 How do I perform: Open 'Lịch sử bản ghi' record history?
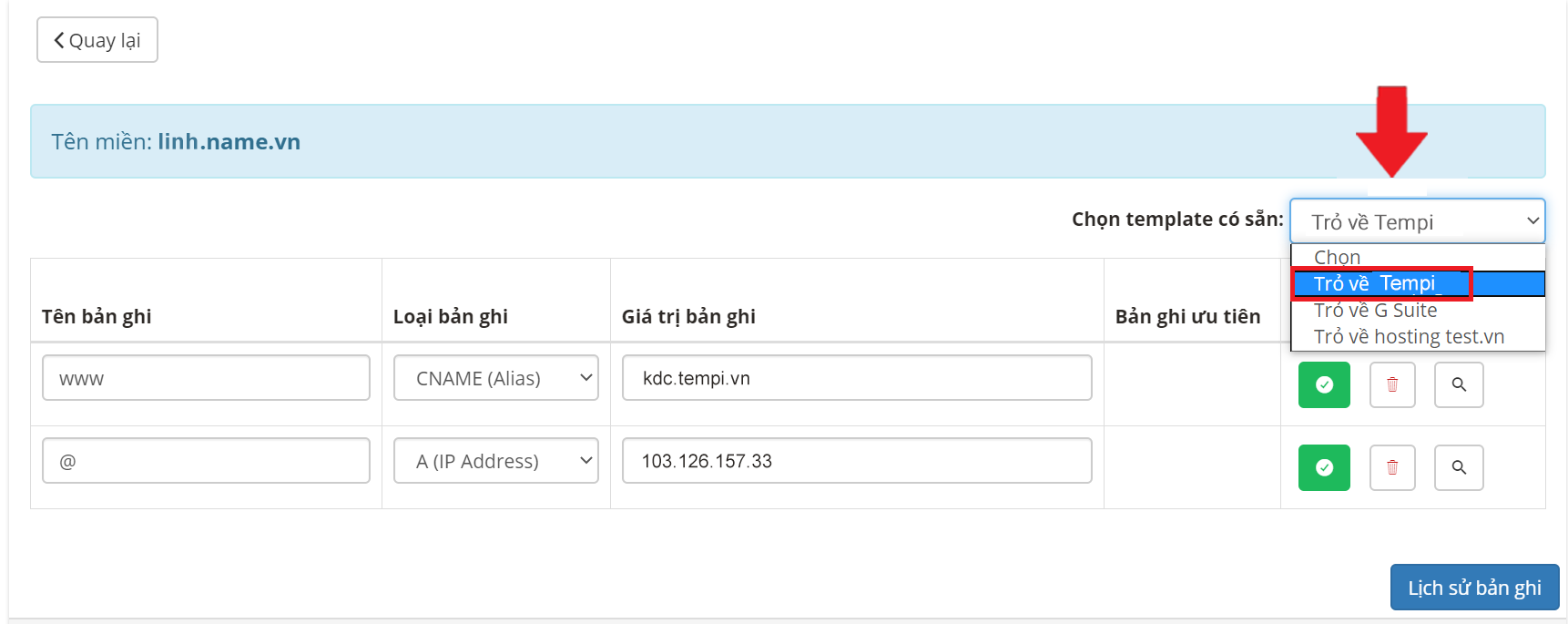point(1474,588)
